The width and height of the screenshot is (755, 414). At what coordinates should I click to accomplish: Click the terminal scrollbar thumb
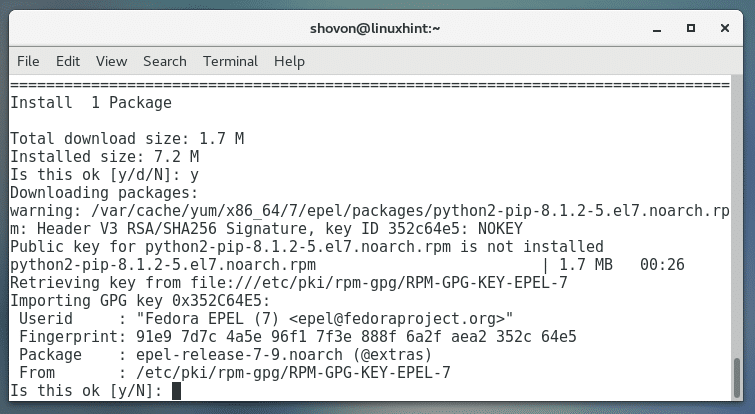point(736,376)
